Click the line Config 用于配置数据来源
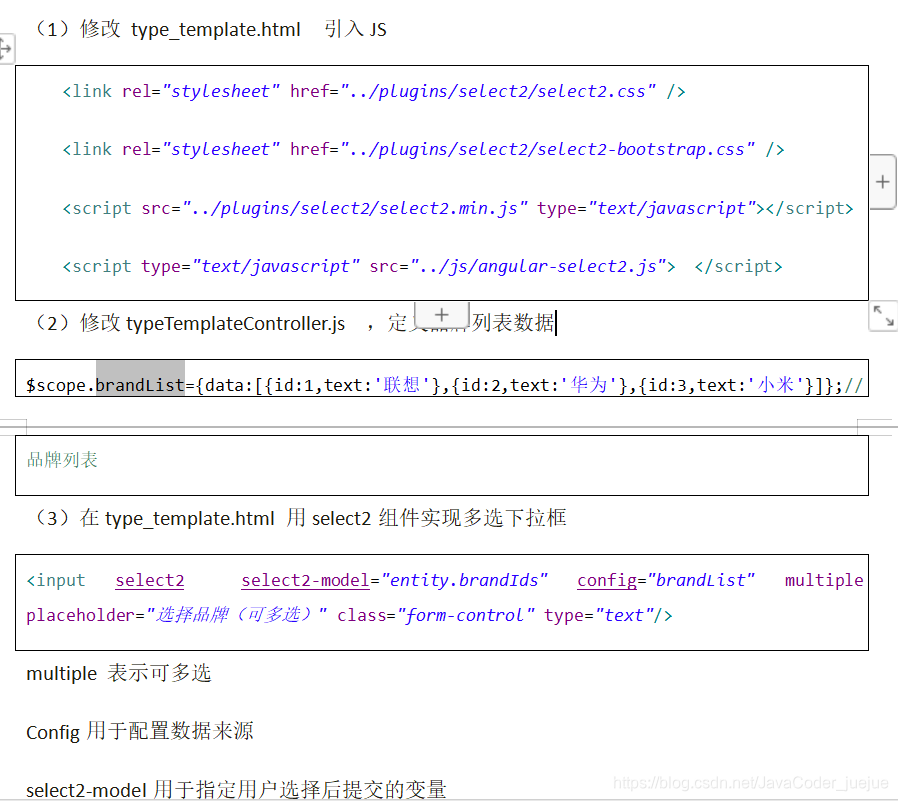 click(140, 732)
